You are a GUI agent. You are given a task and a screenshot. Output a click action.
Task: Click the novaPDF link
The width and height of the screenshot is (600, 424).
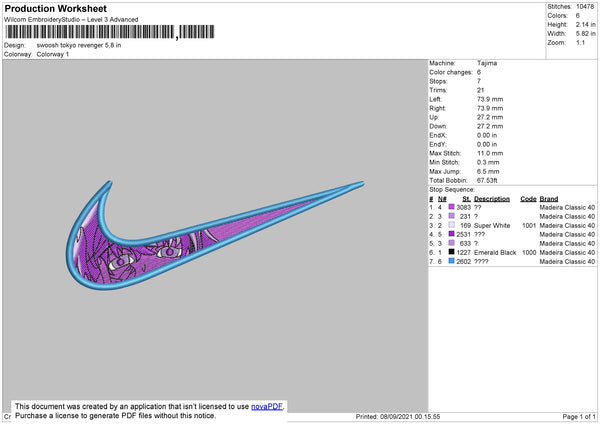(x=267, y=406)
